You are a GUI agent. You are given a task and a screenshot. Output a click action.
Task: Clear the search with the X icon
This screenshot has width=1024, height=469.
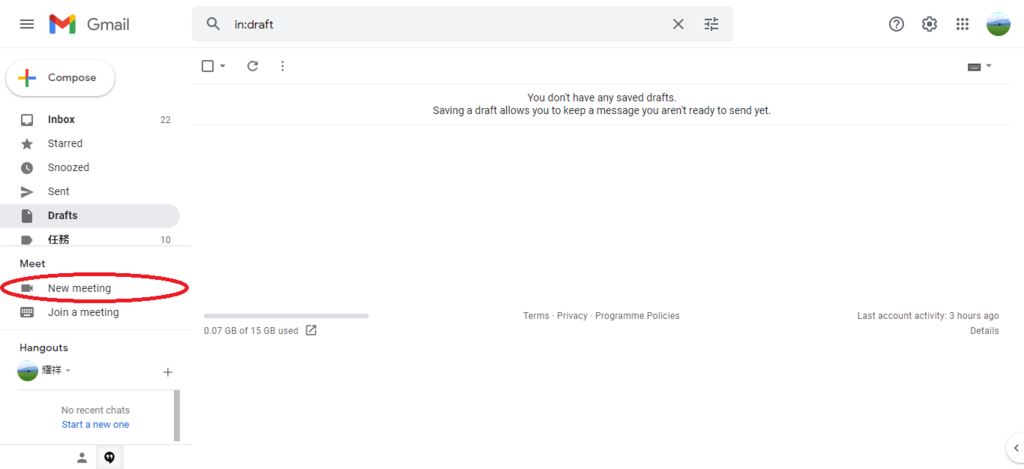678,24
